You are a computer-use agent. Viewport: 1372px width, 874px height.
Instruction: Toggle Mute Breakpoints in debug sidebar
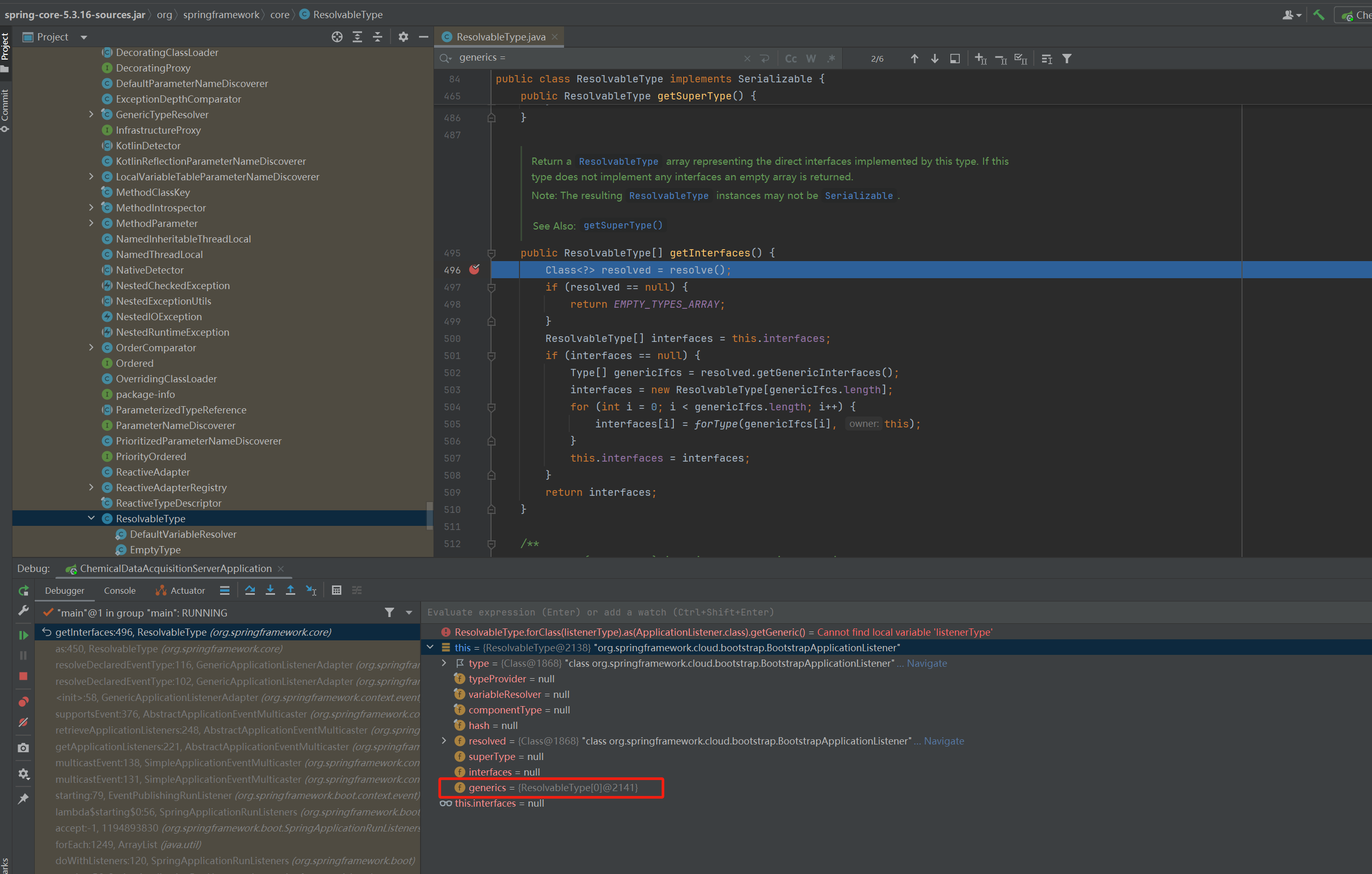(23, 722)
